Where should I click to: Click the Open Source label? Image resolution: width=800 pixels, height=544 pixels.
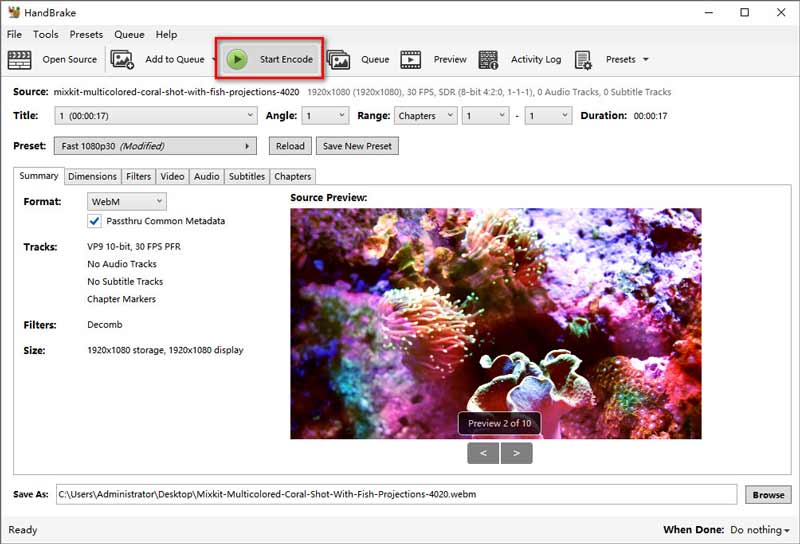70,60
